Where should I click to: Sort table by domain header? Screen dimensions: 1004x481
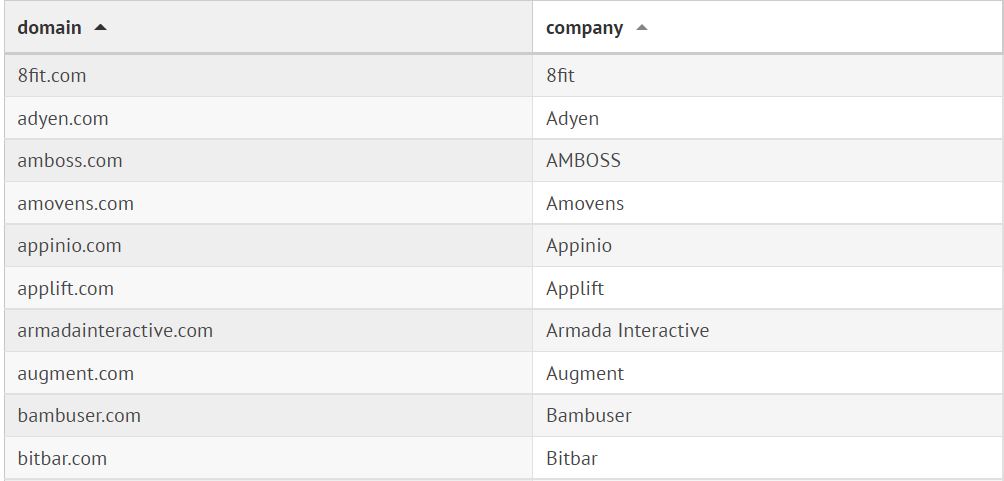coord(50,28)
